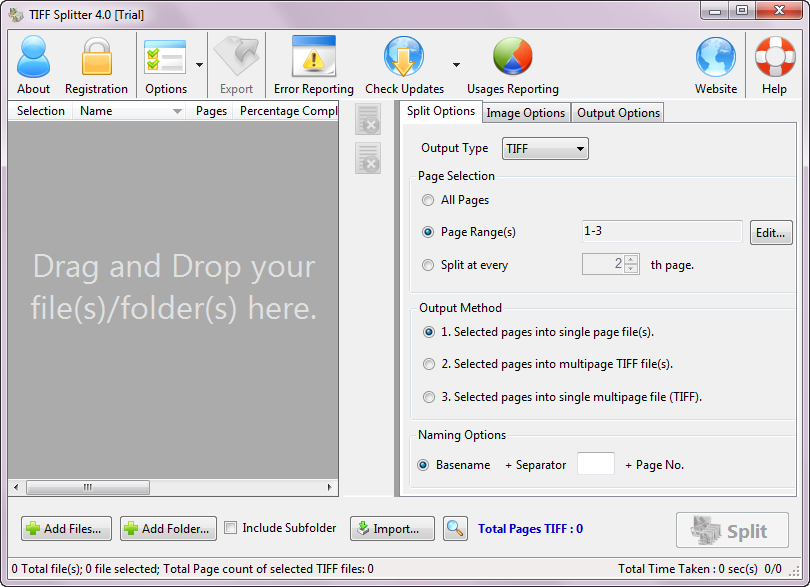Click the Error Reporting icon
810x587 pixels.
313,58
